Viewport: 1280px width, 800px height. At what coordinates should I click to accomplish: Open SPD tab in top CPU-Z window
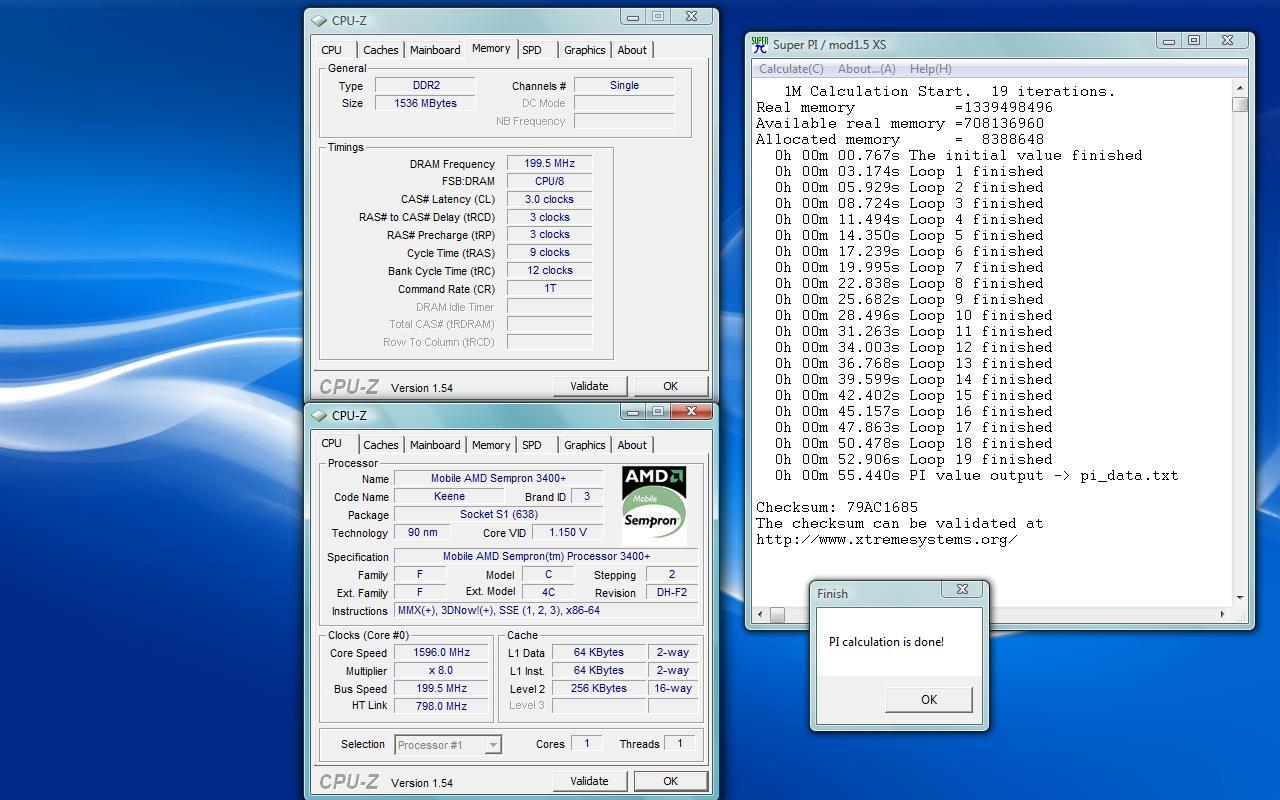[532, 50]
